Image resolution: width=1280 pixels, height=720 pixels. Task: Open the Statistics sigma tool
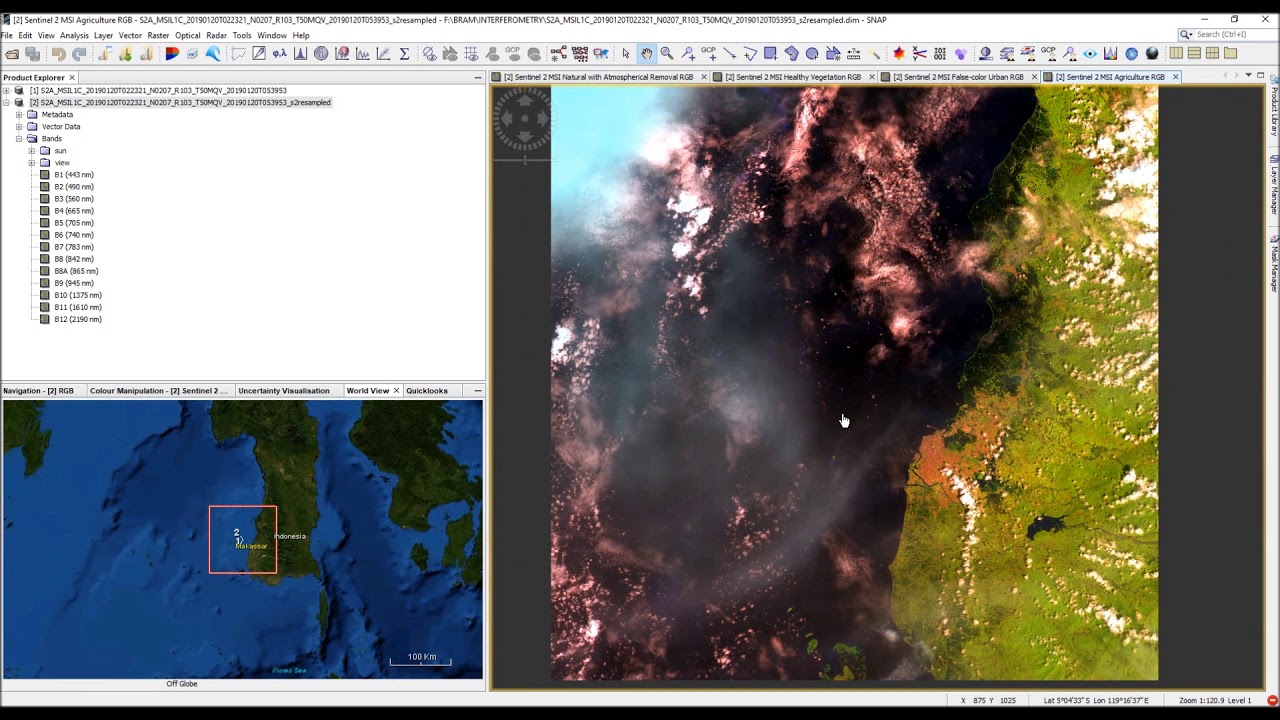404,54
